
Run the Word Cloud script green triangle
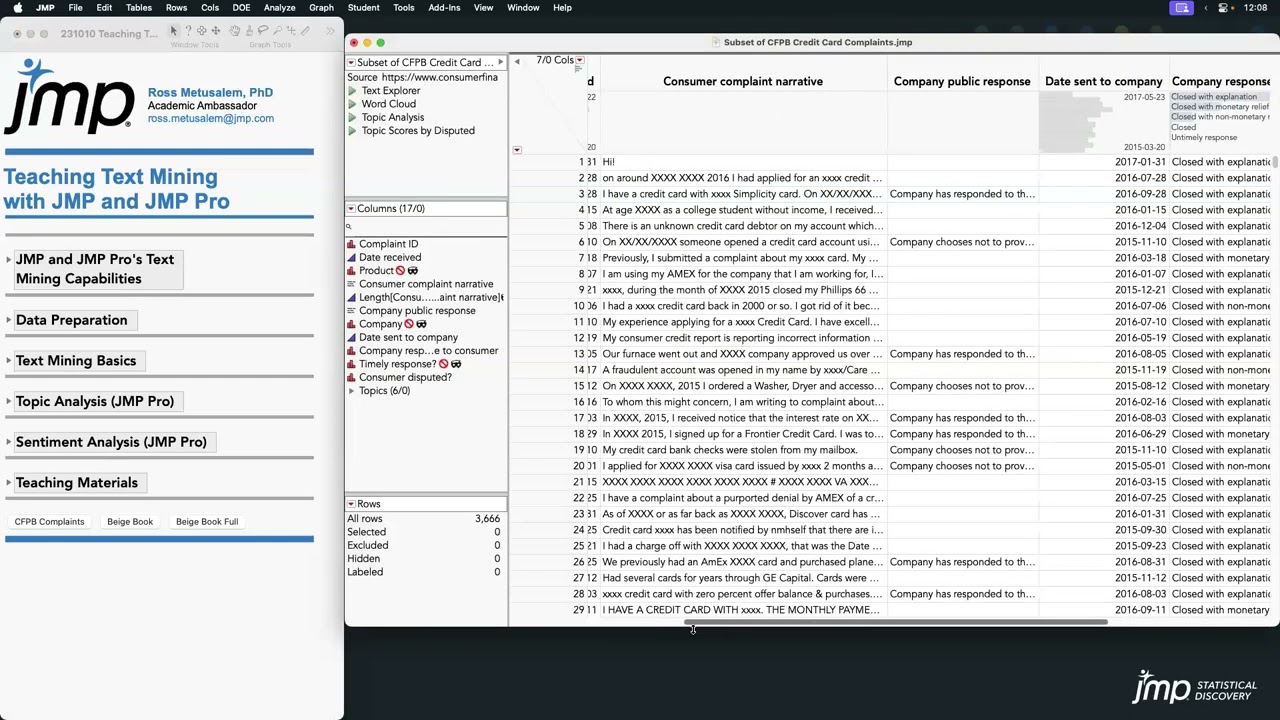(352, 104)
